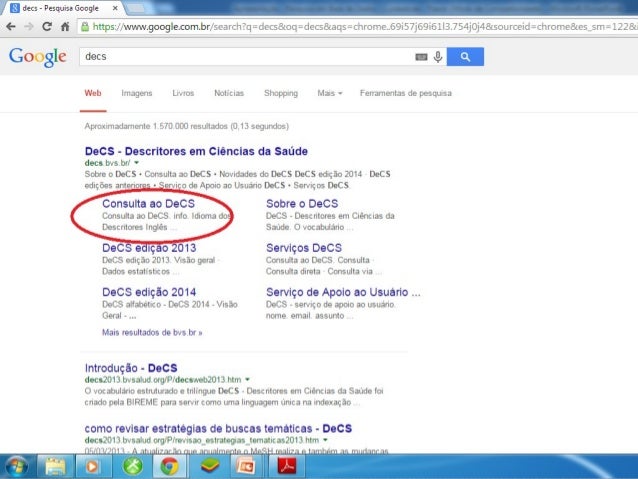This screenshot has height=479, width=638.
Task: Open 'Serviço de Apoio ao Usuário ...' sitelink
Action: pos(343,292)
